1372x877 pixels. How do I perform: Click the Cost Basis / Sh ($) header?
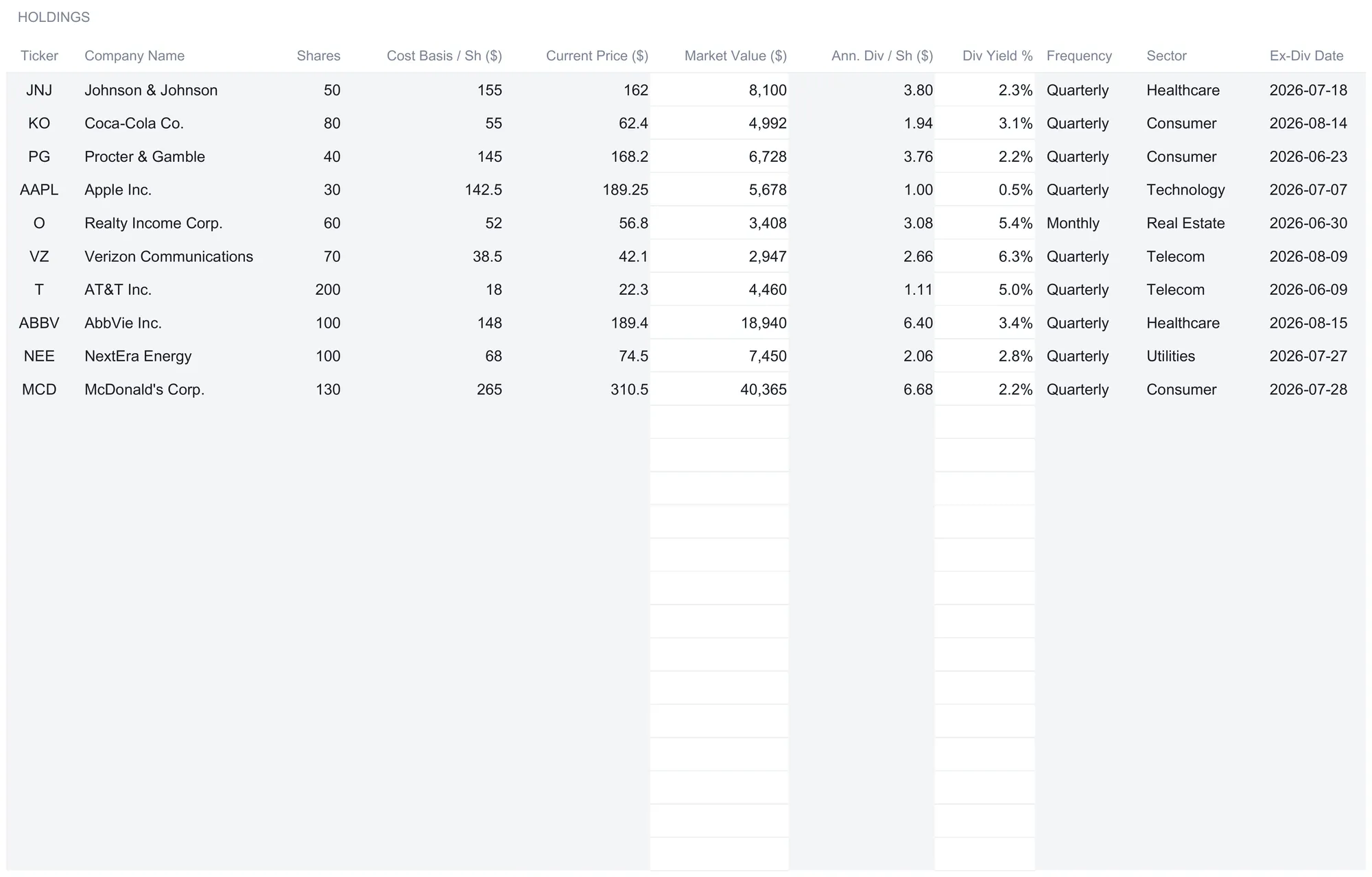(x=444, y=56)
